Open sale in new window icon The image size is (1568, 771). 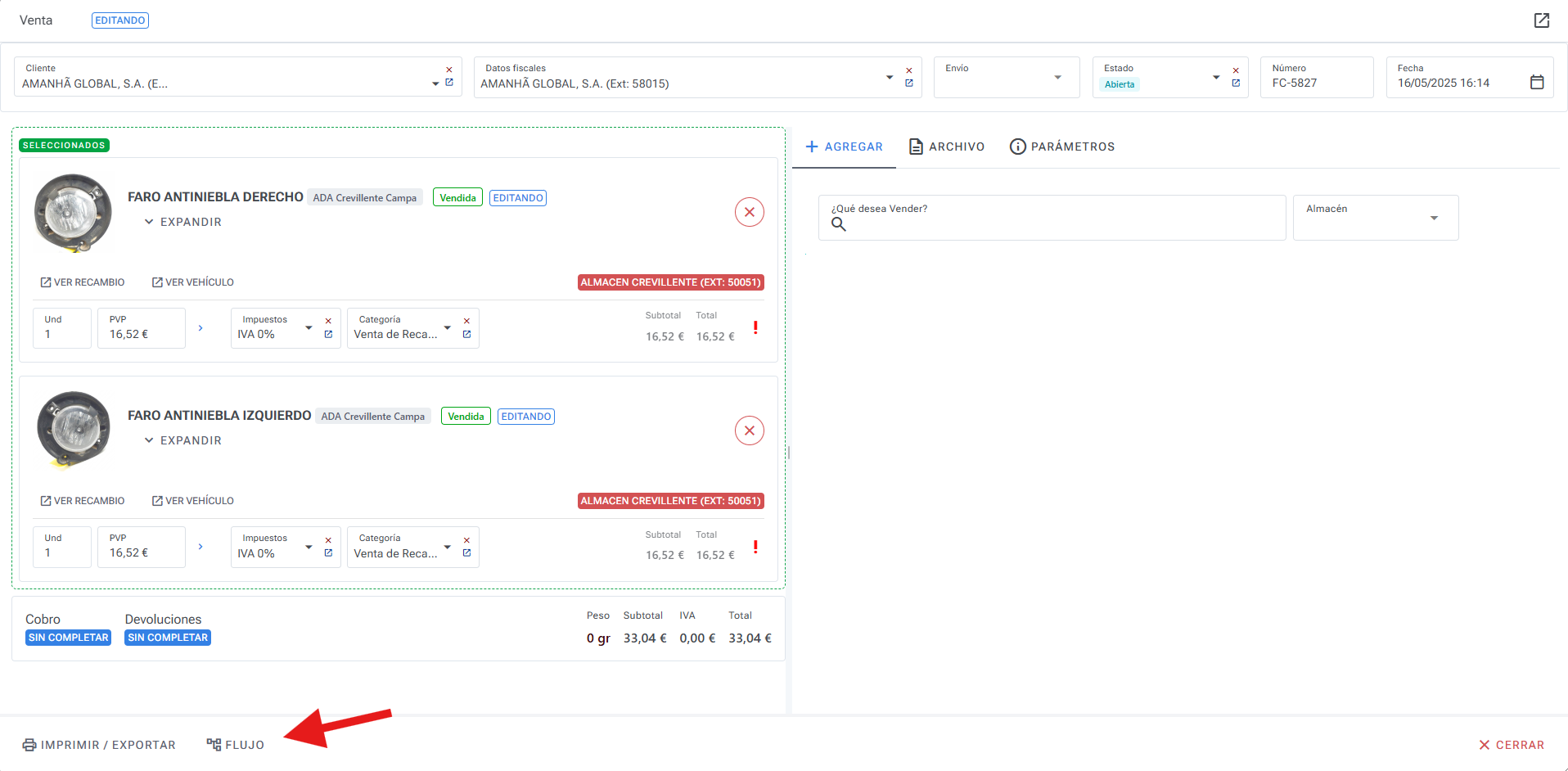1541,20
